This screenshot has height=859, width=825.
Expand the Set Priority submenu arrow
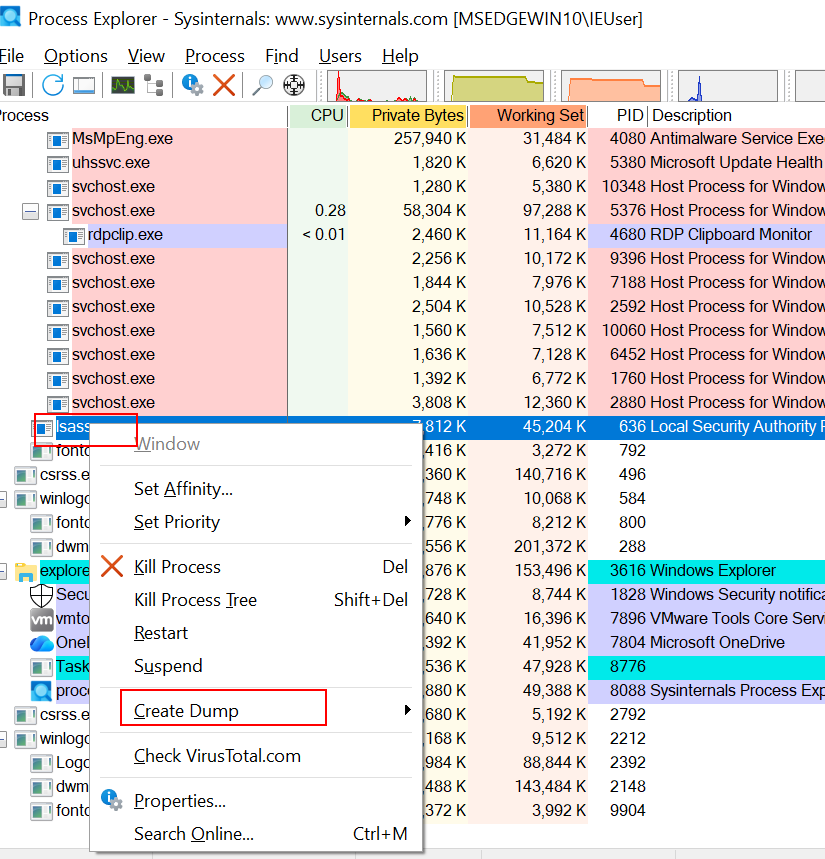tap(407, 520)
